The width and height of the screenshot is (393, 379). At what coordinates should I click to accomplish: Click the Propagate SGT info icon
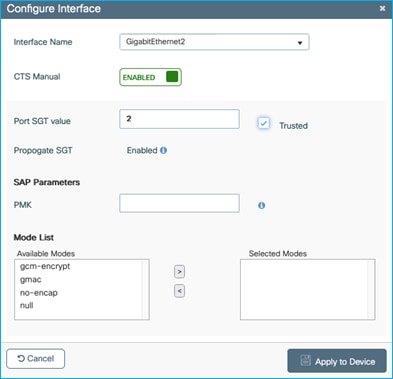point(163,150)
